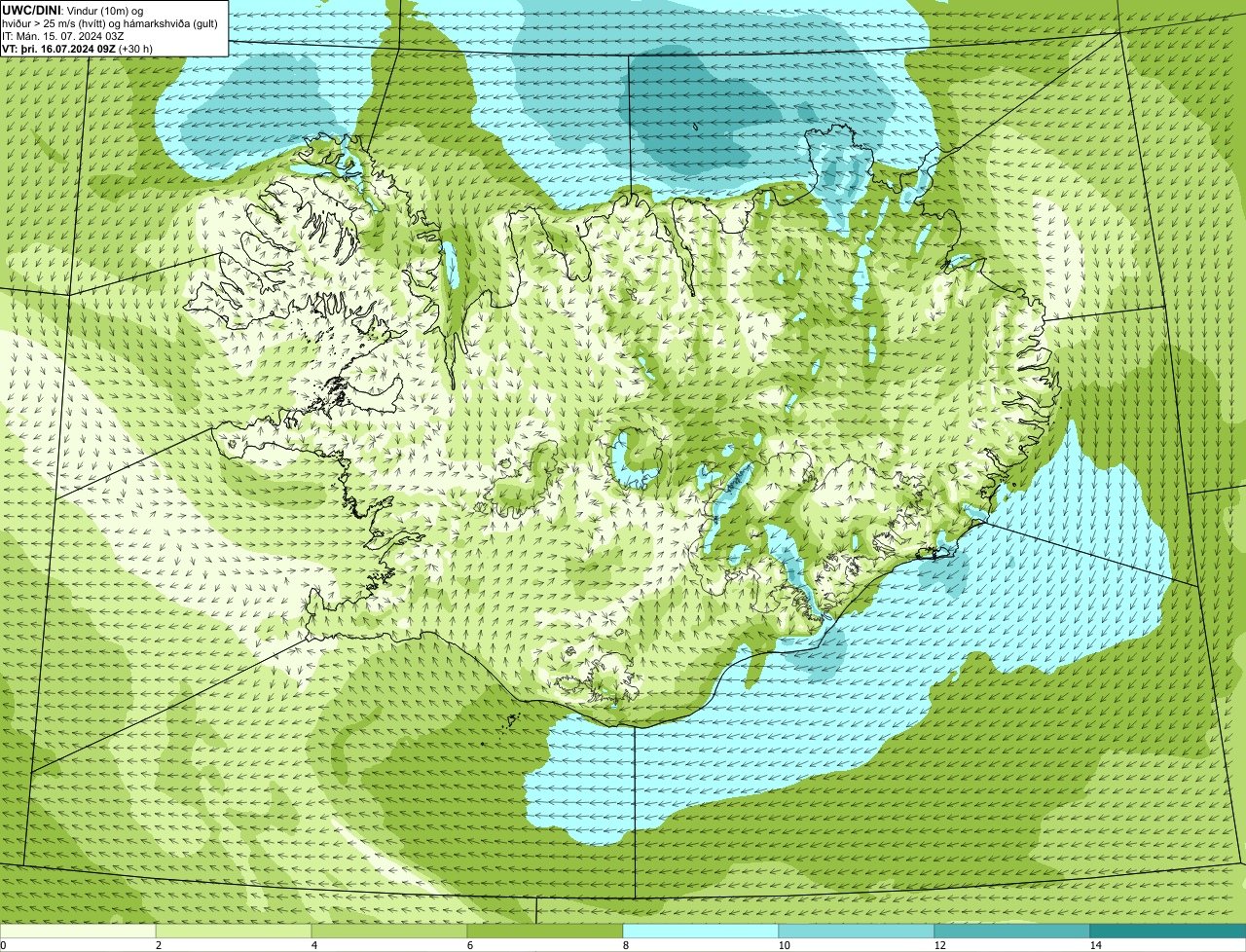Click the legend scale label "6"
This screenshot has width=1246, height=952.
pos(469,945)
